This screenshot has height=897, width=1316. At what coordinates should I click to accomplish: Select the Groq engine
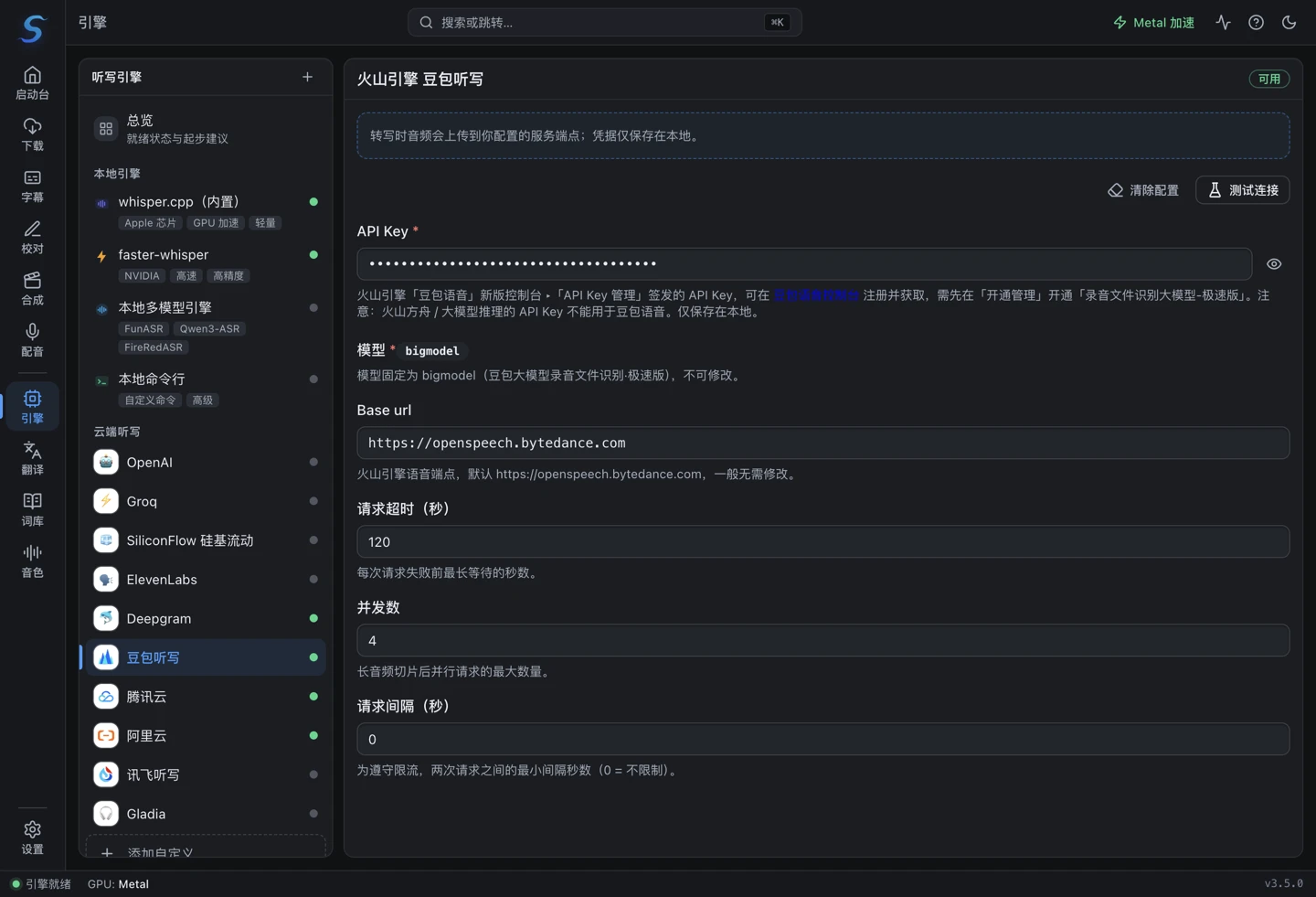[206, 501]
